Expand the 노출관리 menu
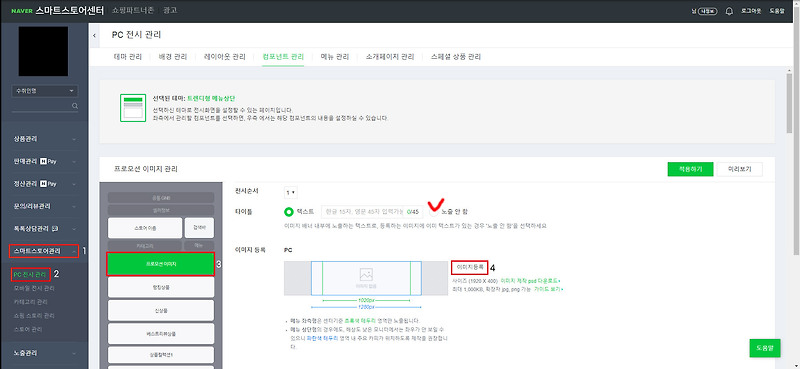The width and height of the screenshot is (800, 369). tap(44, 353)
